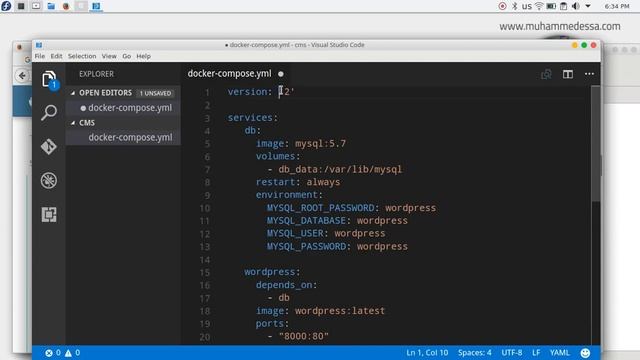Click the back arrow in the browser window behind
Screen dimensions: 640x360
point(22,76)
